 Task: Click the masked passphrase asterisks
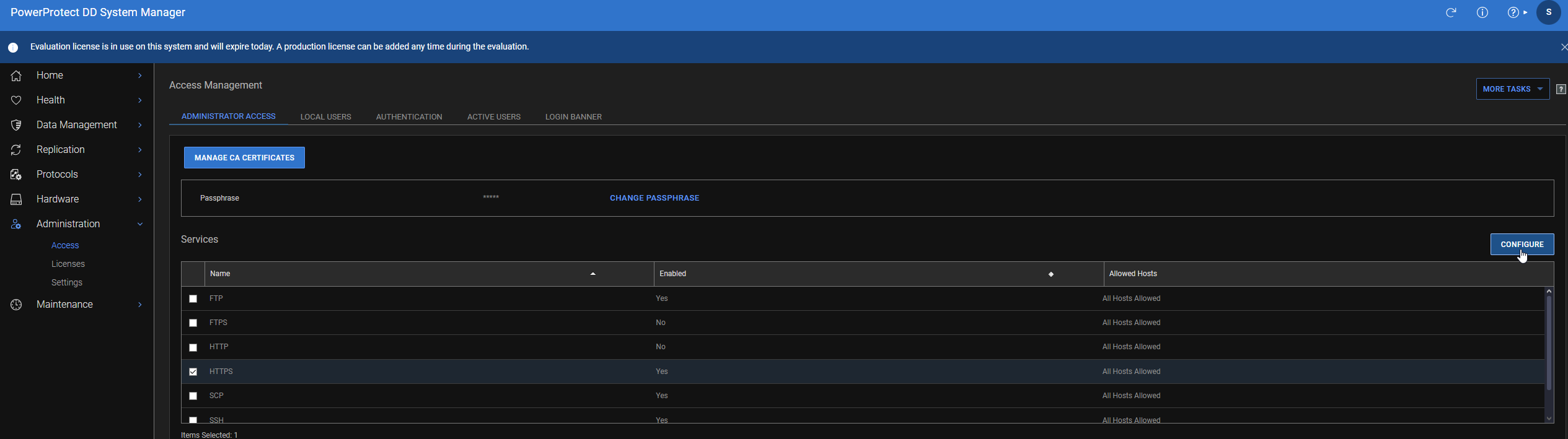pyautogui.click(x=491, y=198)
